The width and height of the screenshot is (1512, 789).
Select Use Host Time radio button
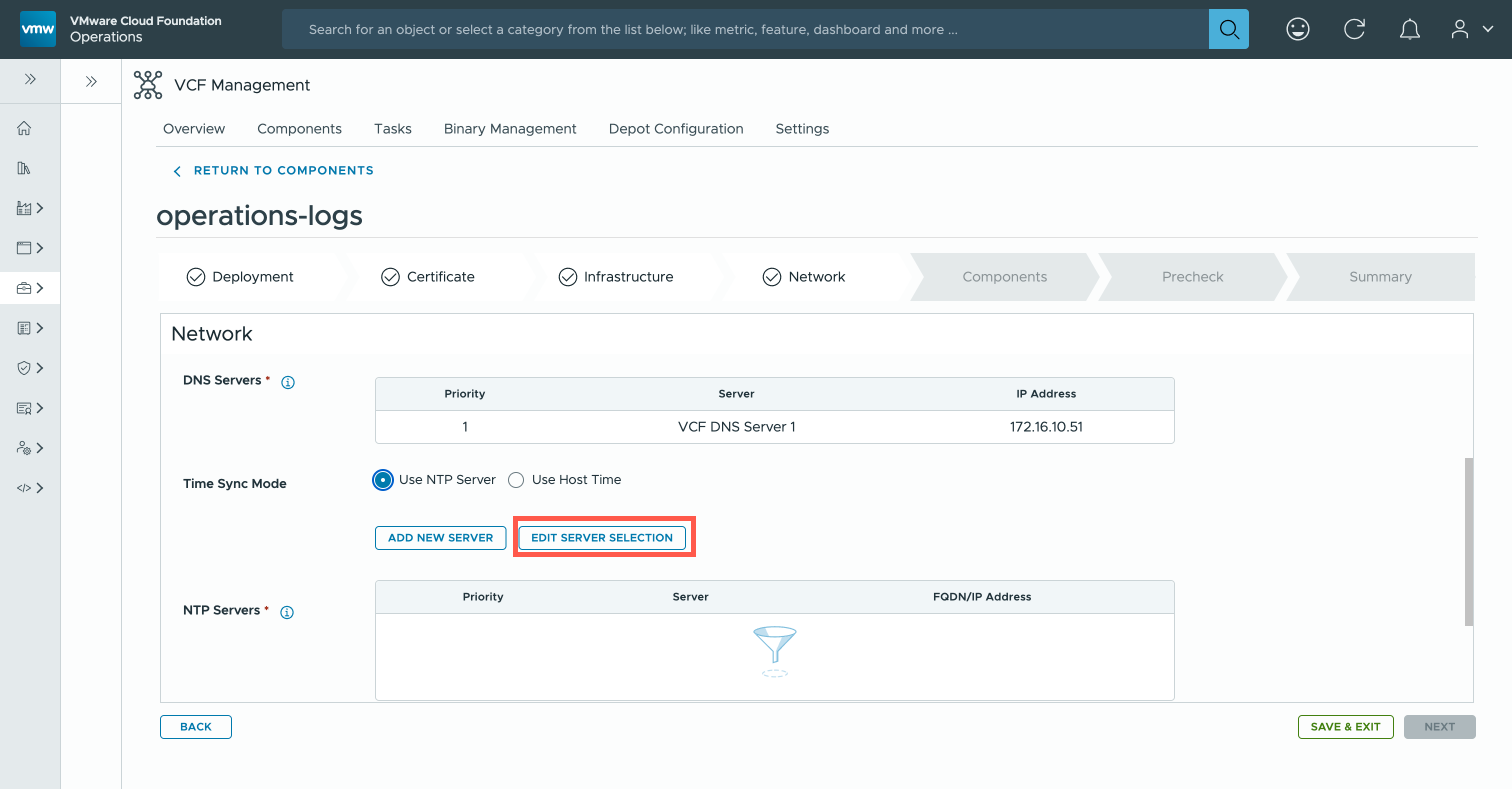tap(516, 480)
